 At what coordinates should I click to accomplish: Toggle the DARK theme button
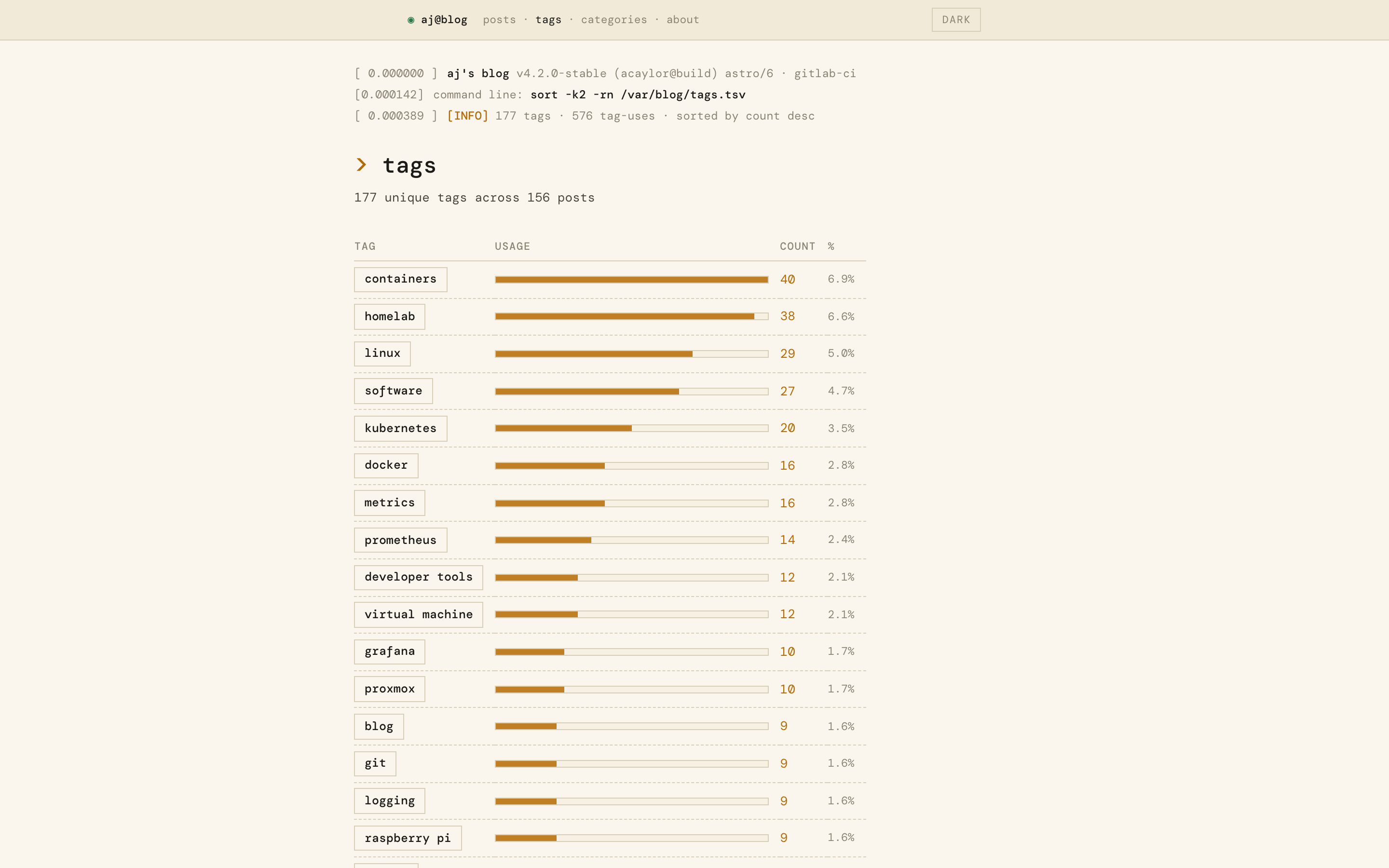pyautogui.click(x=955, y=19)
